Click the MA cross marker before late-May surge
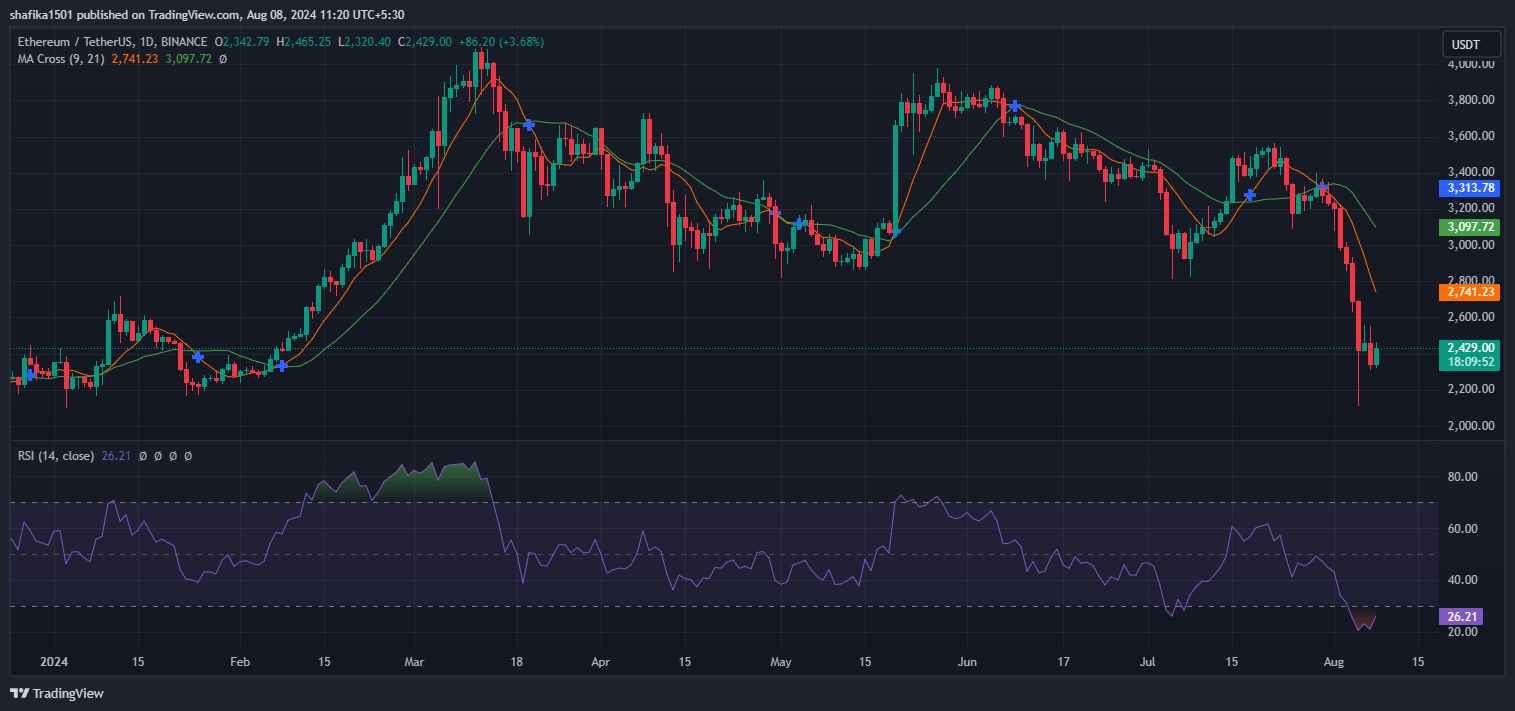 pos(896,232)
